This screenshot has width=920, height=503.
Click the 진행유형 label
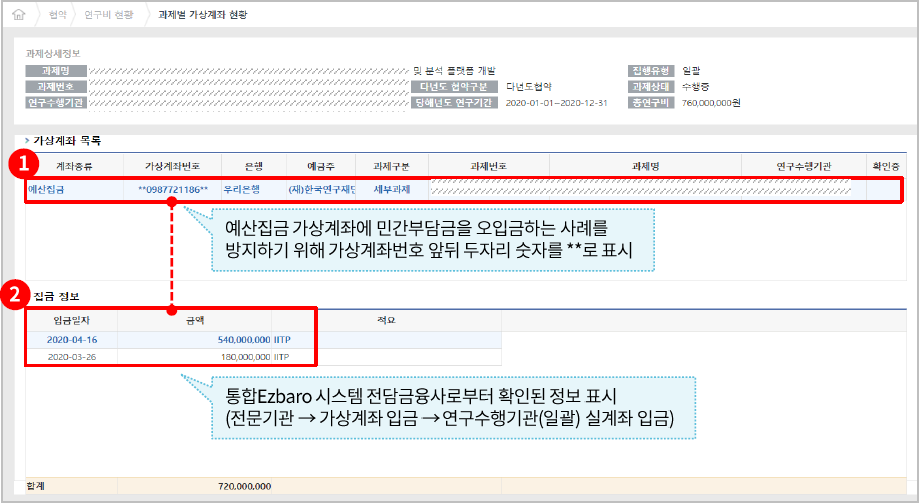[x=651, y=71]
